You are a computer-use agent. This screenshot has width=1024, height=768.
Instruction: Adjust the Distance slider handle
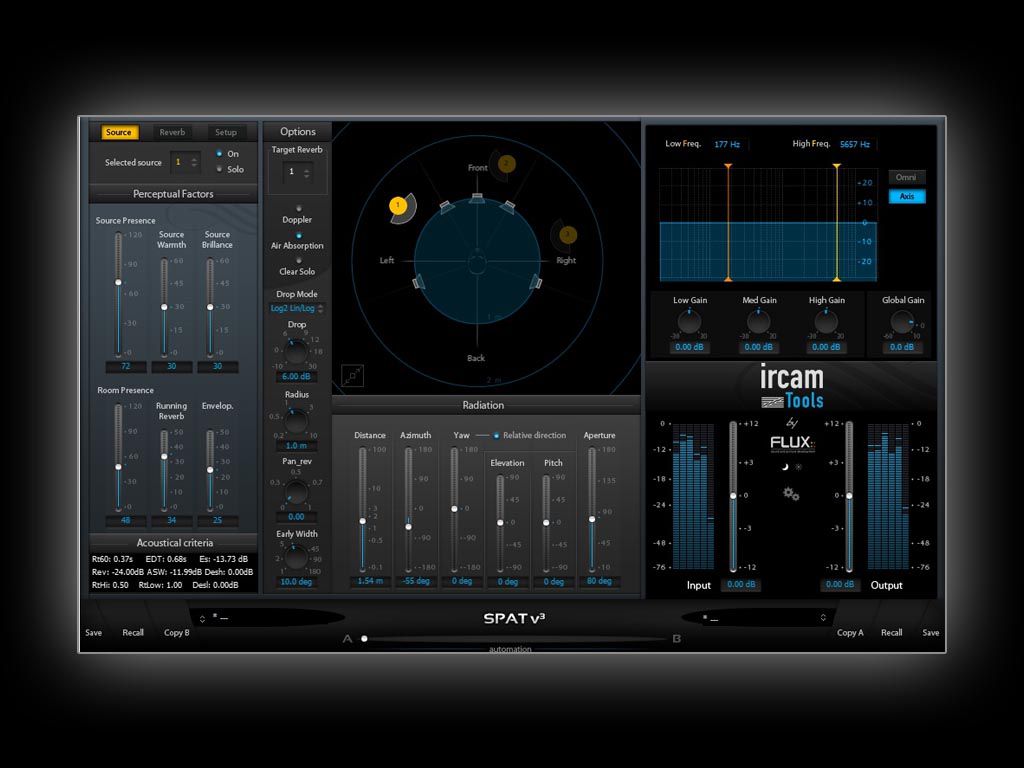click(362, 521)
